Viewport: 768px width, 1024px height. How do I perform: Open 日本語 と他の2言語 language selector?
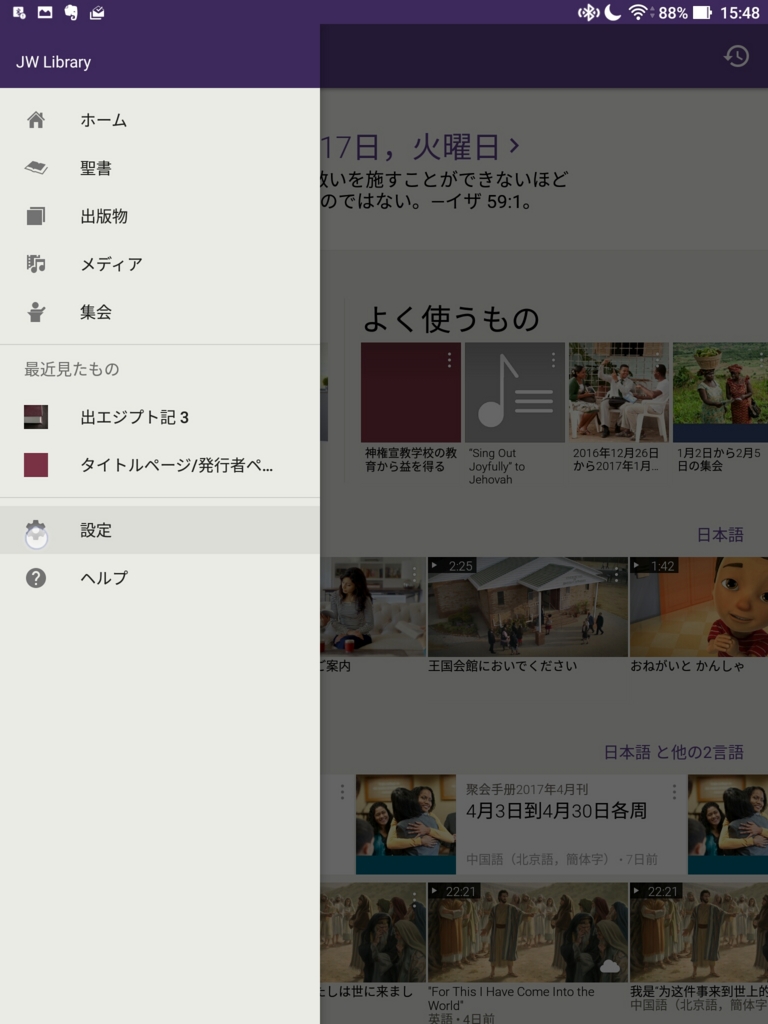pos(673,752)
